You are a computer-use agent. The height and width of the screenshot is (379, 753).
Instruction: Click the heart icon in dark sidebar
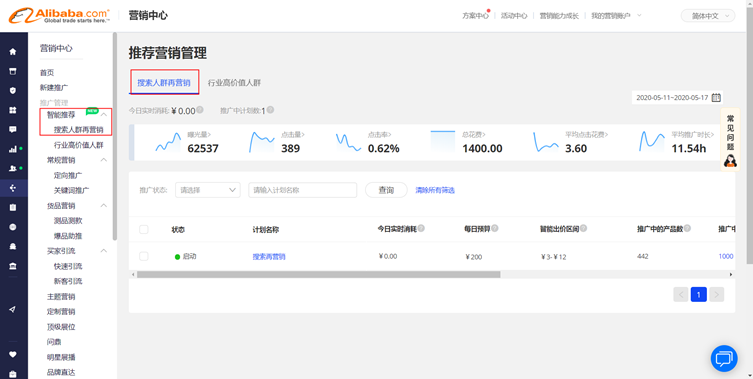[13, 355]
